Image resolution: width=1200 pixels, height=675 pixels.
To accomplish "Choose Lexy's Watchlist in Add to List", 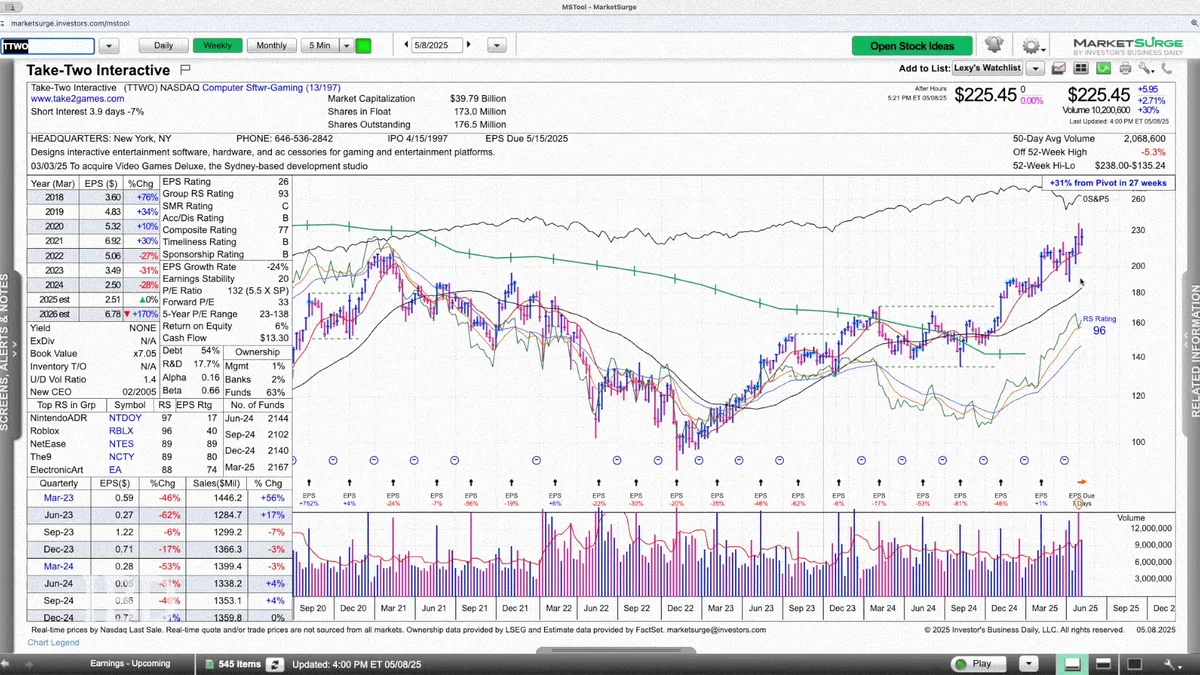I will (x=987, y=68).
